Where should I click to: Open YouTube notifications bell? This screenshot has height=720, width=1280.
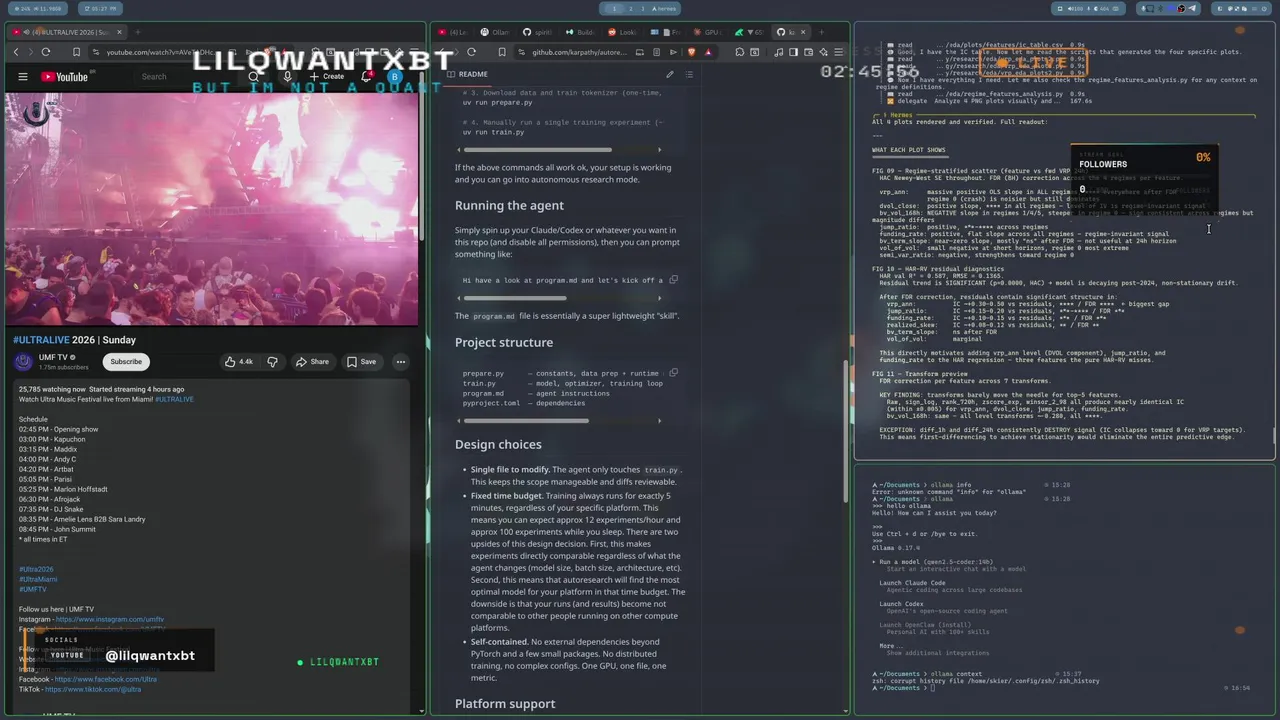pos(366,76)
